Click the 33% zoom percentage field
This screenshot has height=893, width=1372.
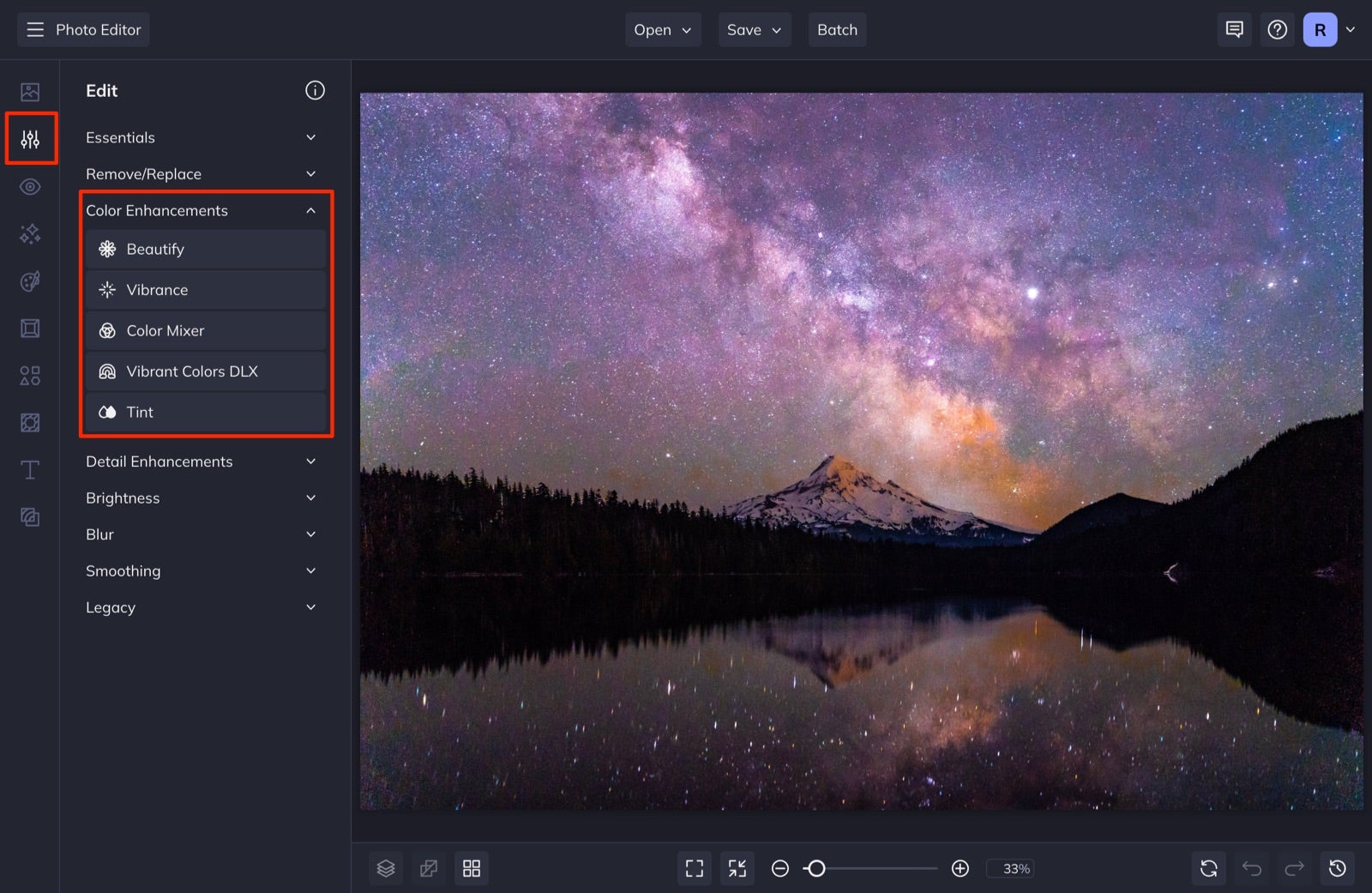click(x=1011, y=868)
